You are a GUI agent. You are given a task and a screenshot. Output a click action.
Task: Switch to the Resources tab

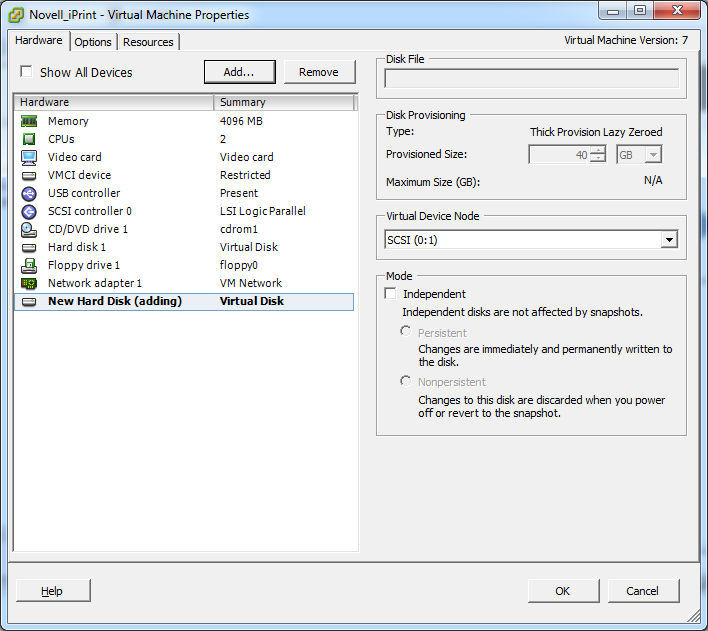click(148, 42)
